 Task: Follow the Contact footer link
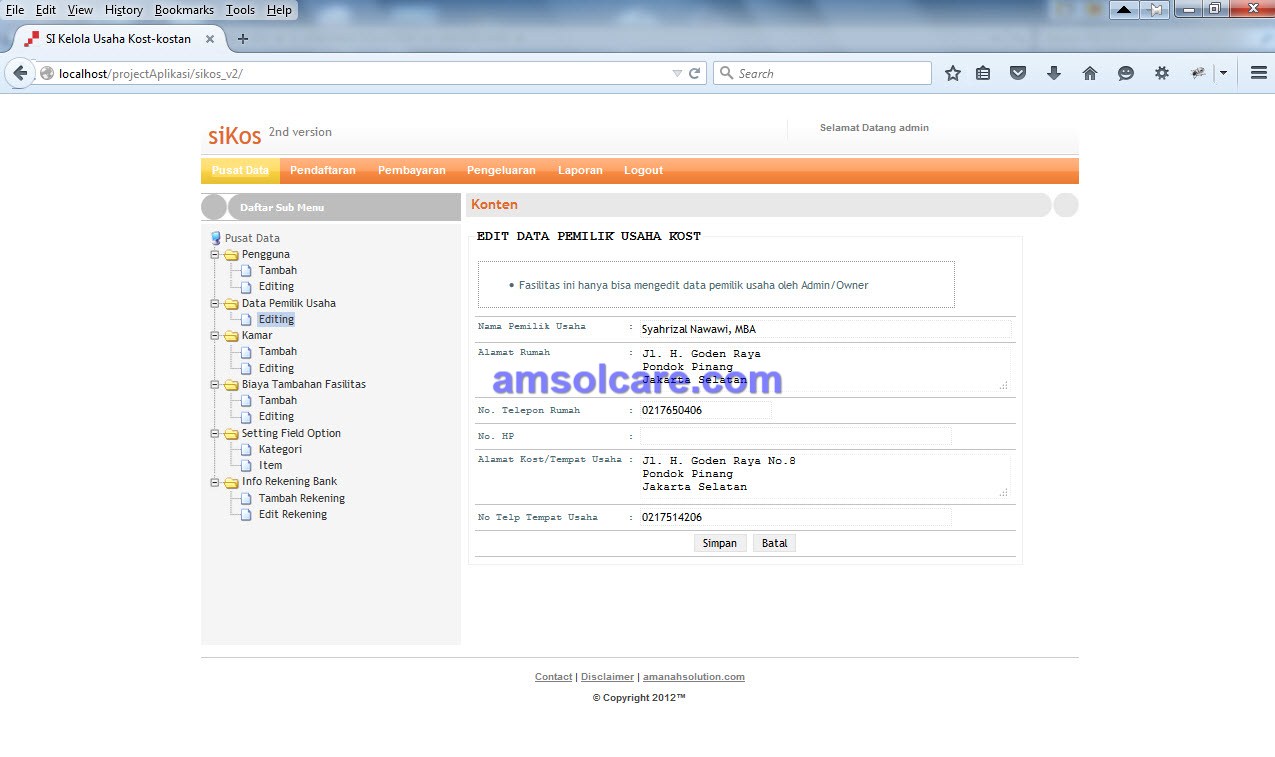(554, 677)
